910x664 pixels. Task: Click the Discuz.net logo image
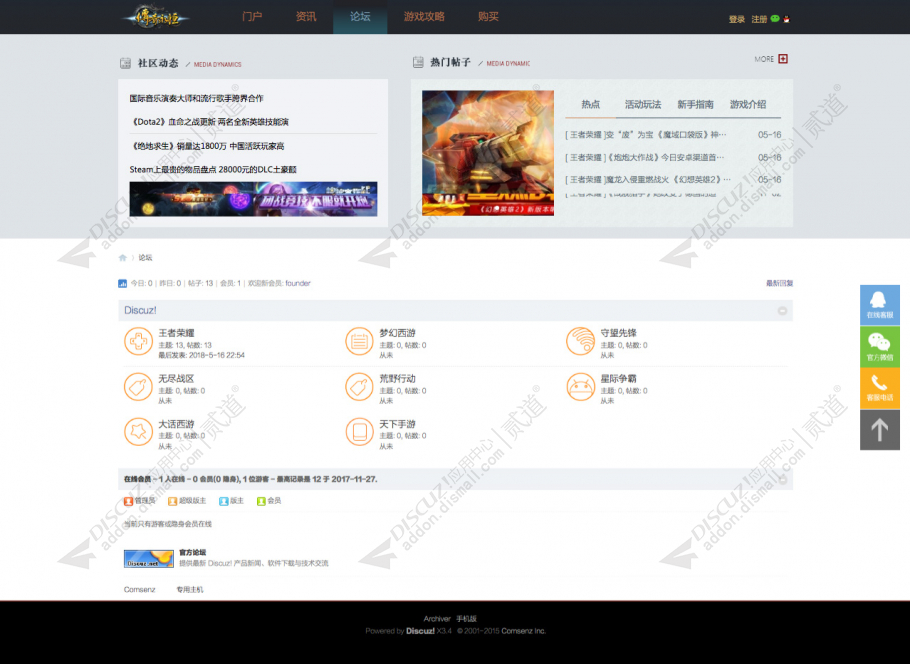[149, 558]
